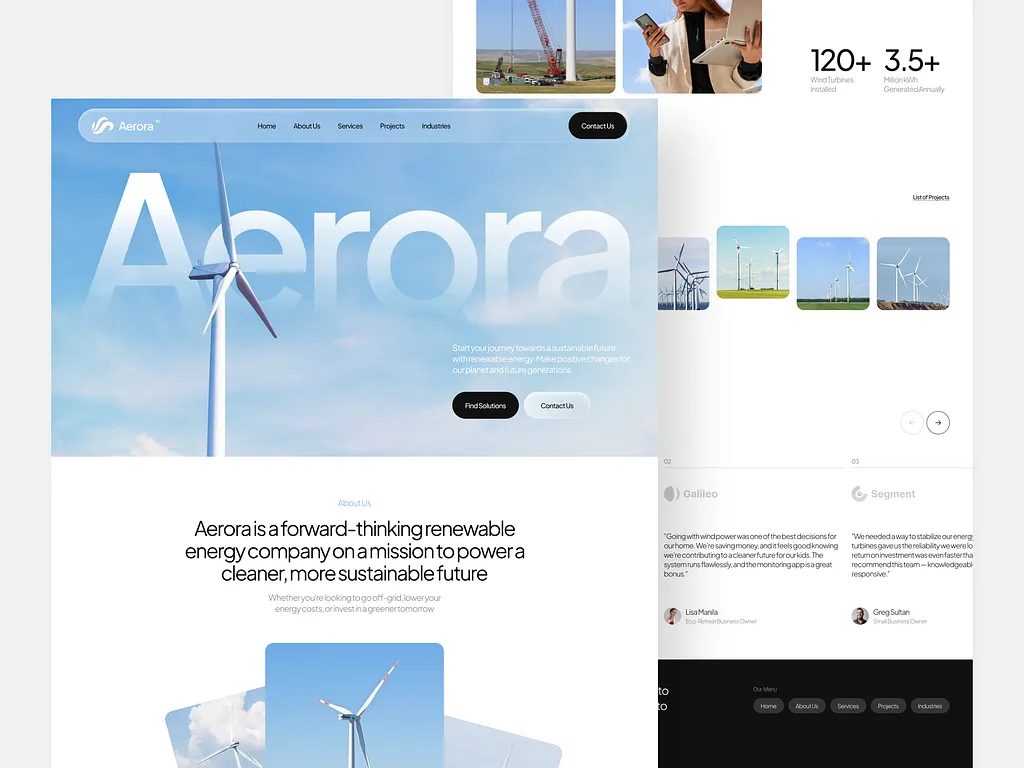
Task: Open the crane construction photo thumbnail
Action: coord(545,45)
